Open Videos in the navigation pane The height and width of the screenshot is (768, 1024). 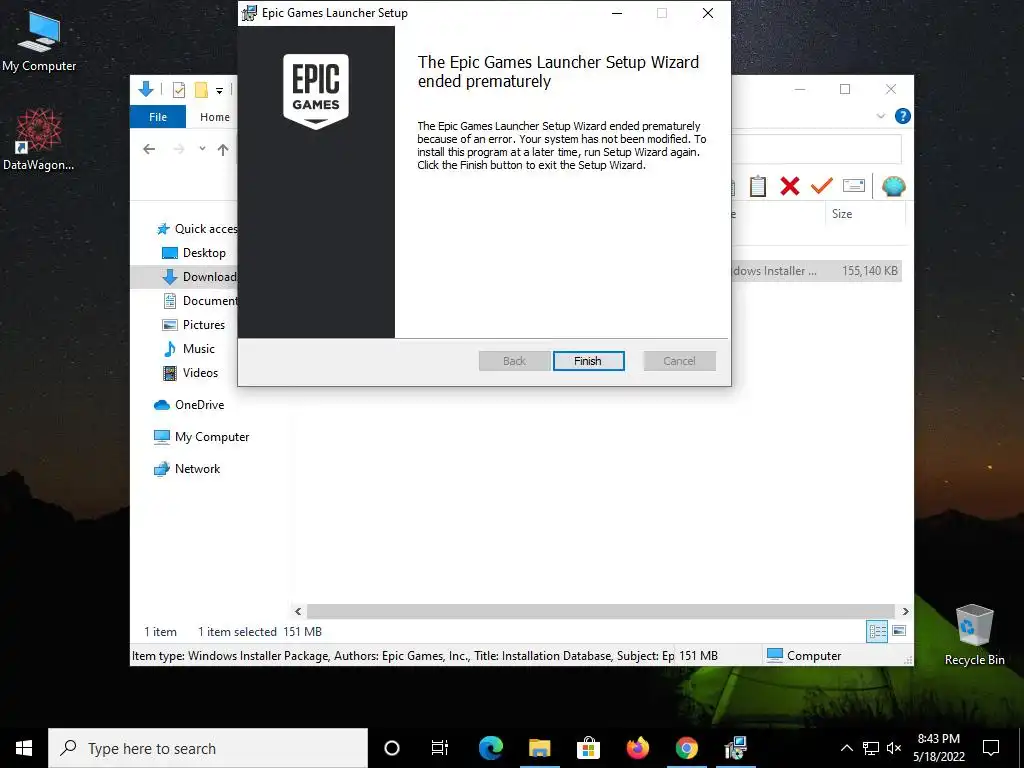(x=190, y=373)
